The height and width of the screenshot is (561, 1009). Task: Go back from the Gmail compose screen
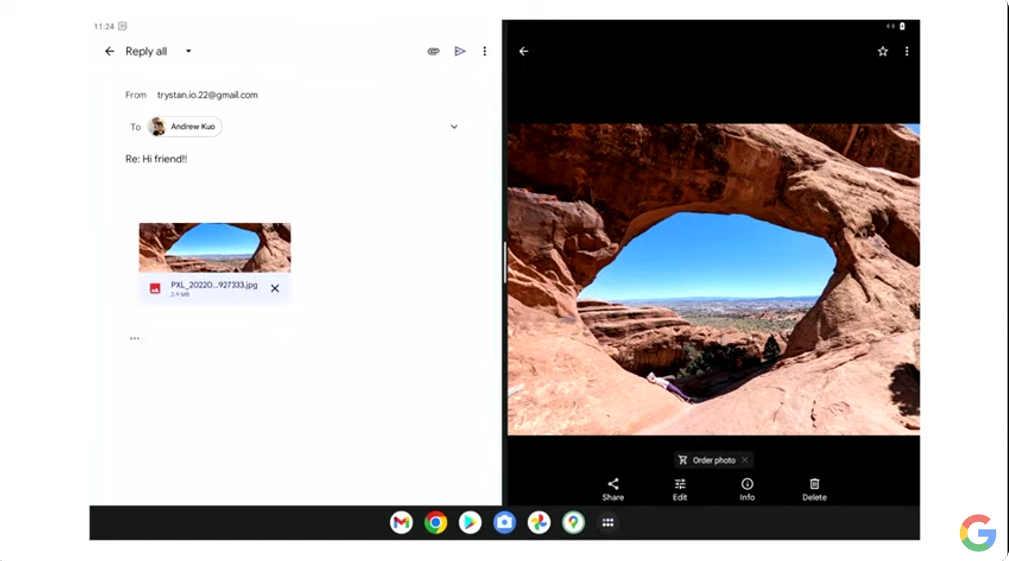[110, 51]
